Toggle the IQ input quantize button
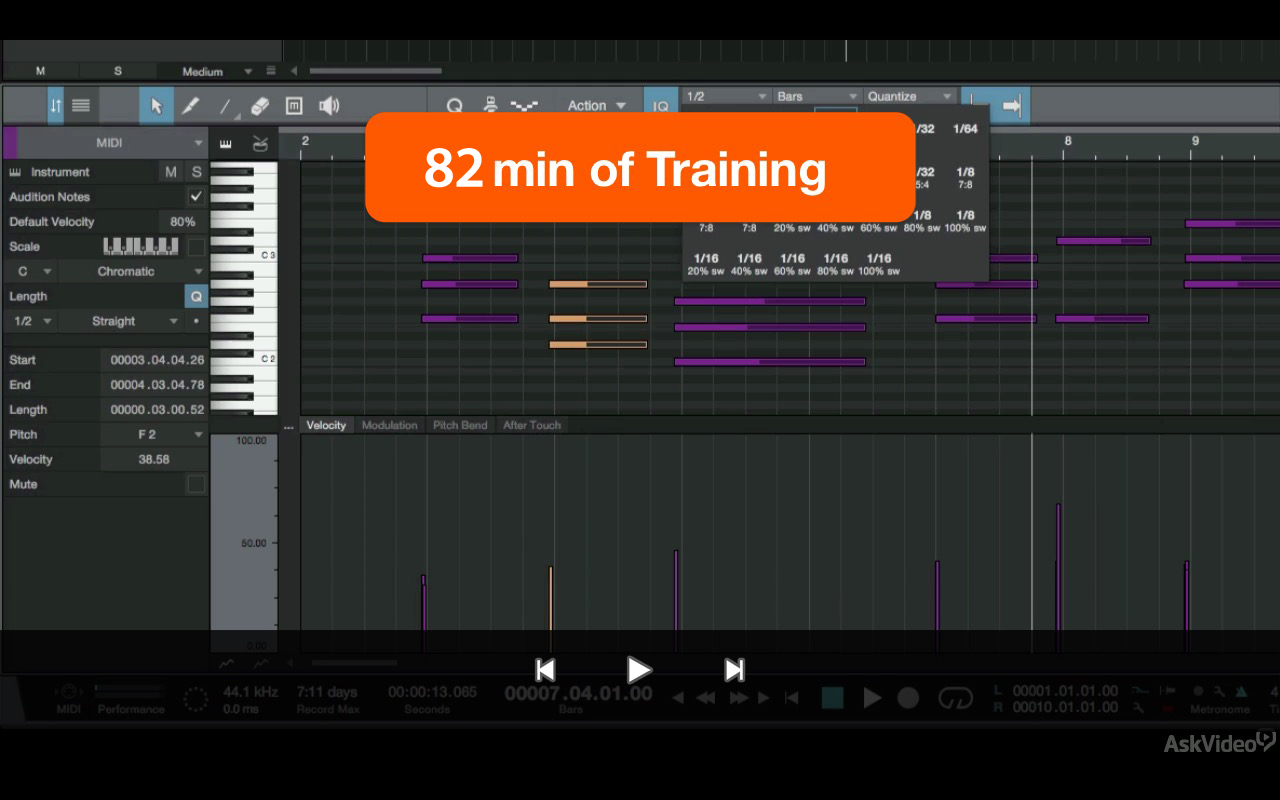Viewport: 1280px width, 800px height. [x=660, y=106]
